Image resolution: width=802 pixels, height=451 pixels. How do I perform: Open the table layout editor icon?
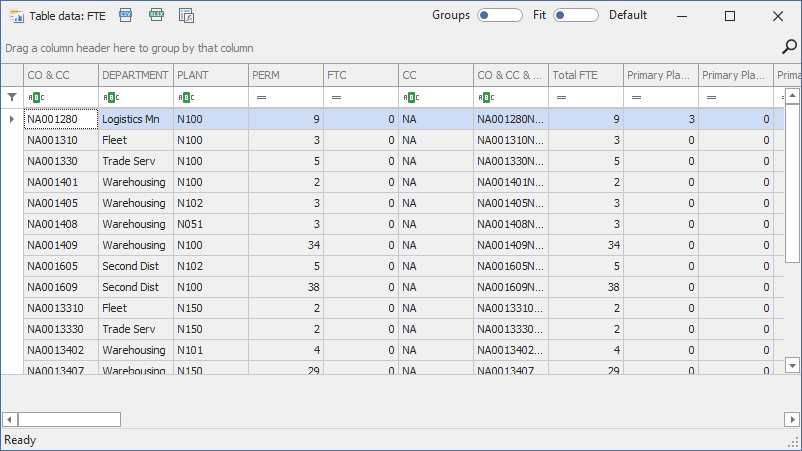186,15
